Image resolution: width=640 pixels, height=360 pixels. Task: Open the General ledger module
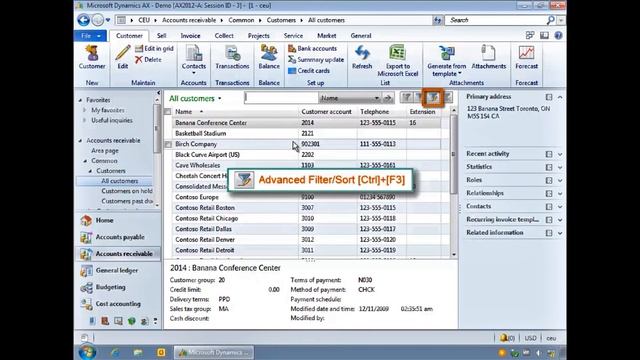click(x=118, y=270)
